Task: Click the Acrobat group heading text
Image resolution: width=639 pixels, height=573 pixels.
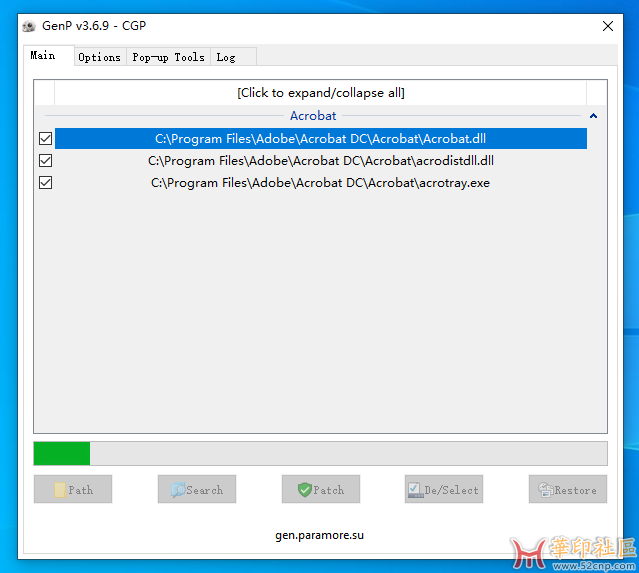Action: (313, 116)
